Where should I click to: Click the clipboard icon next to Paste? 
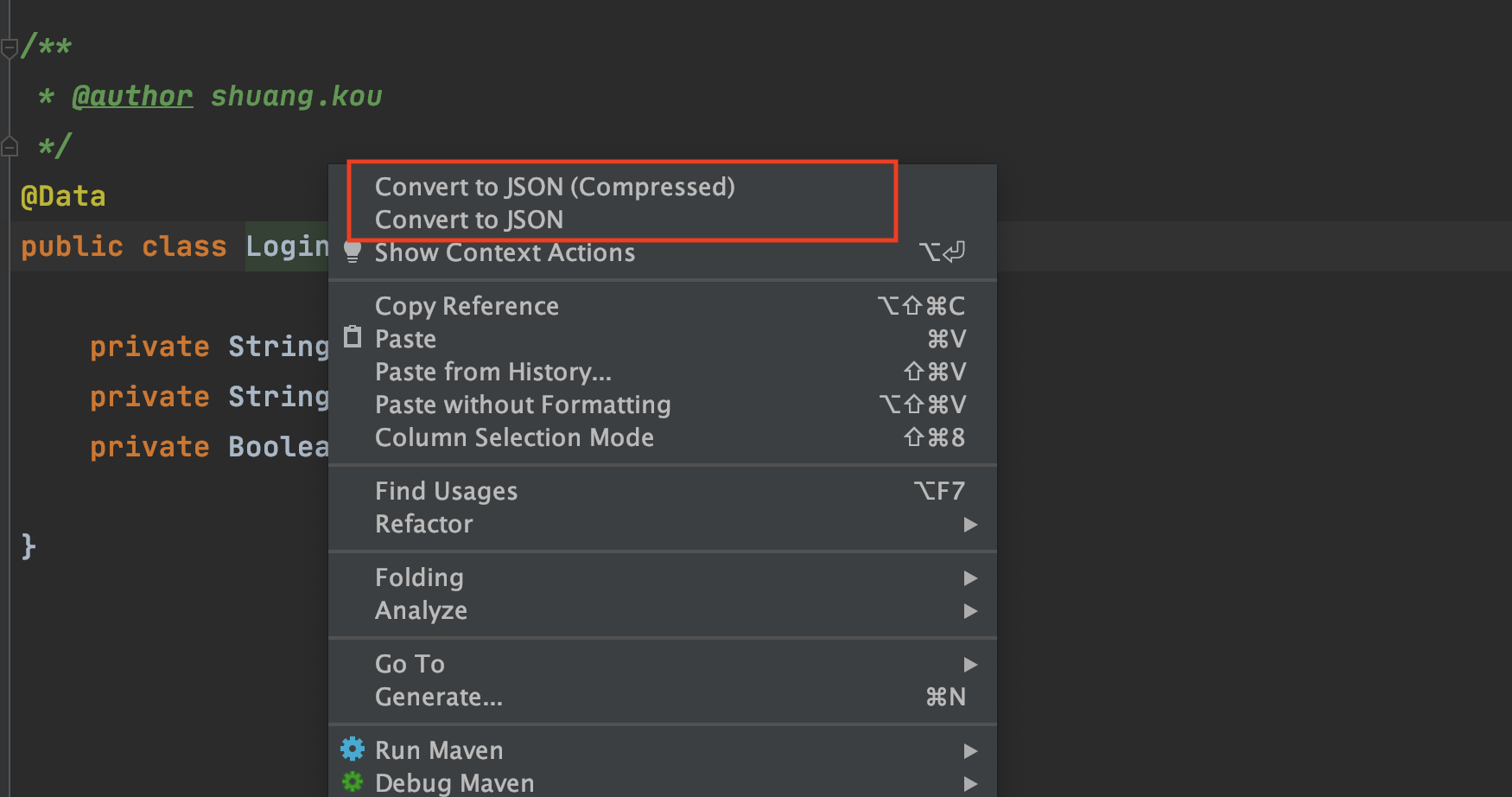(x=353, y=337)
